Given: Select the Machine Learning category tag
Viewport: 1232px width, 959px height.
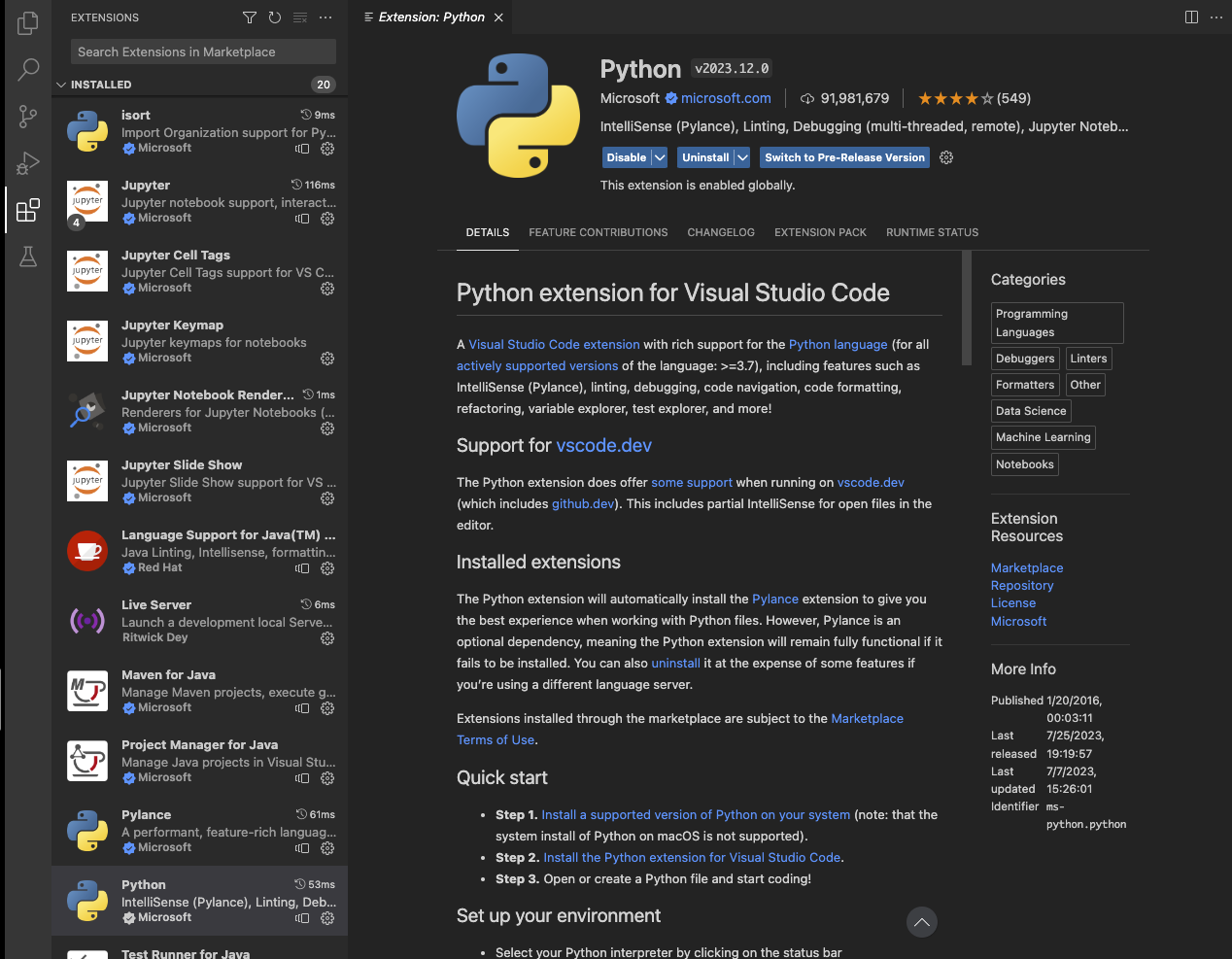Looking at the screenshot, I should point(1044,437).
